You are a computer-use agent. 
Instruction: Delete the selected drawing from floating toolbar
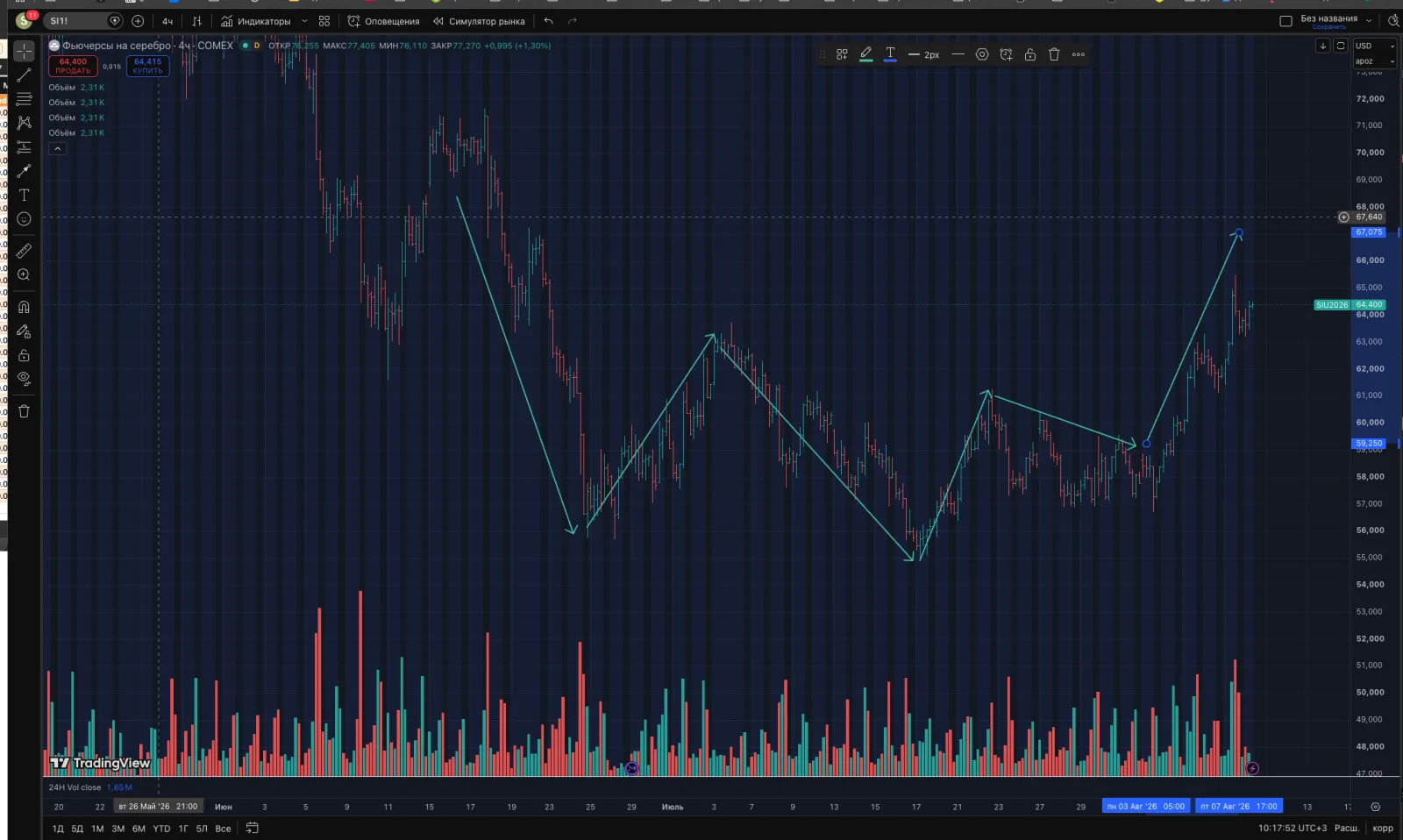(1054, 54)
